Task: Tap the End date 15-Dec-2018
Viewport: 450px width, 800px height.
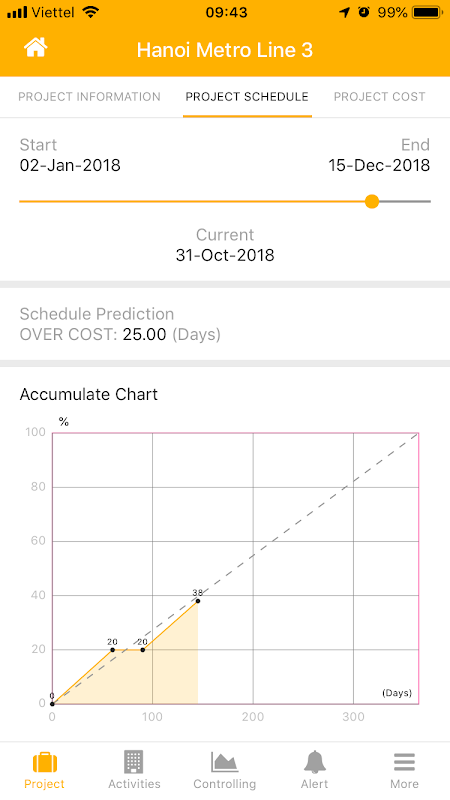Action: coord(379,165)
